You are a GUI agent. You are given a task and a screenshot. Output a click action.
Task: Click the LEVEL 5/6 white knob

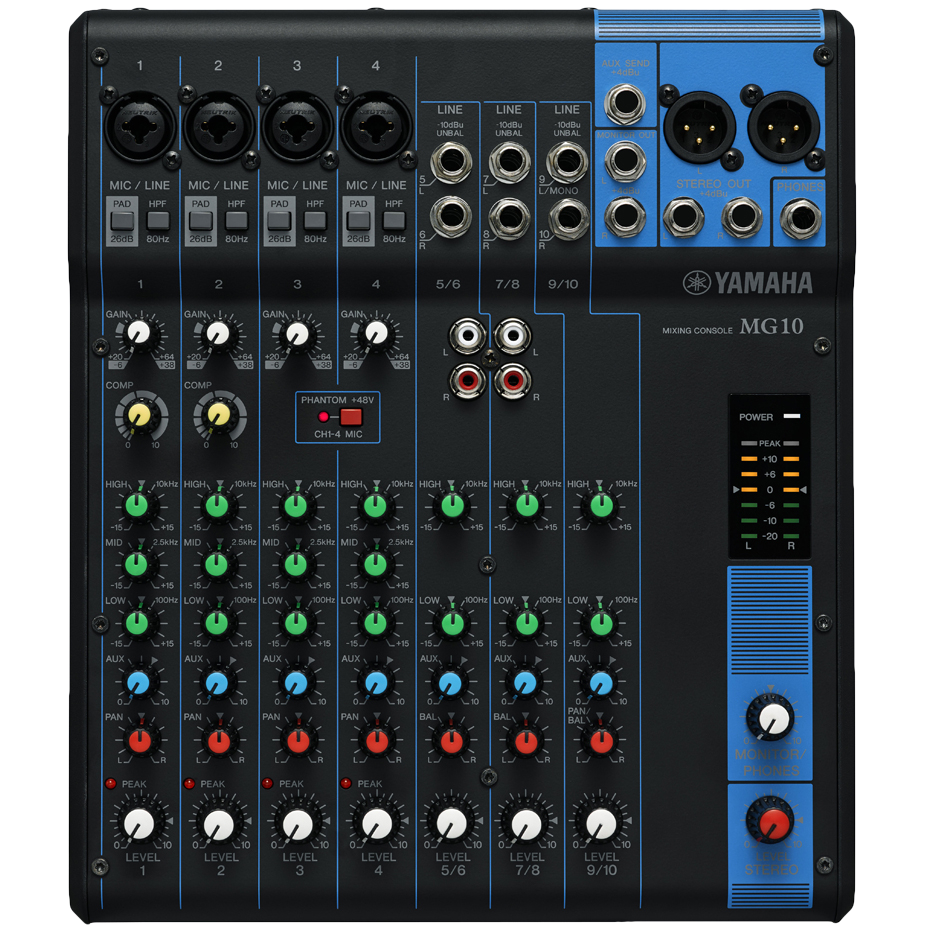click(452, 823)
